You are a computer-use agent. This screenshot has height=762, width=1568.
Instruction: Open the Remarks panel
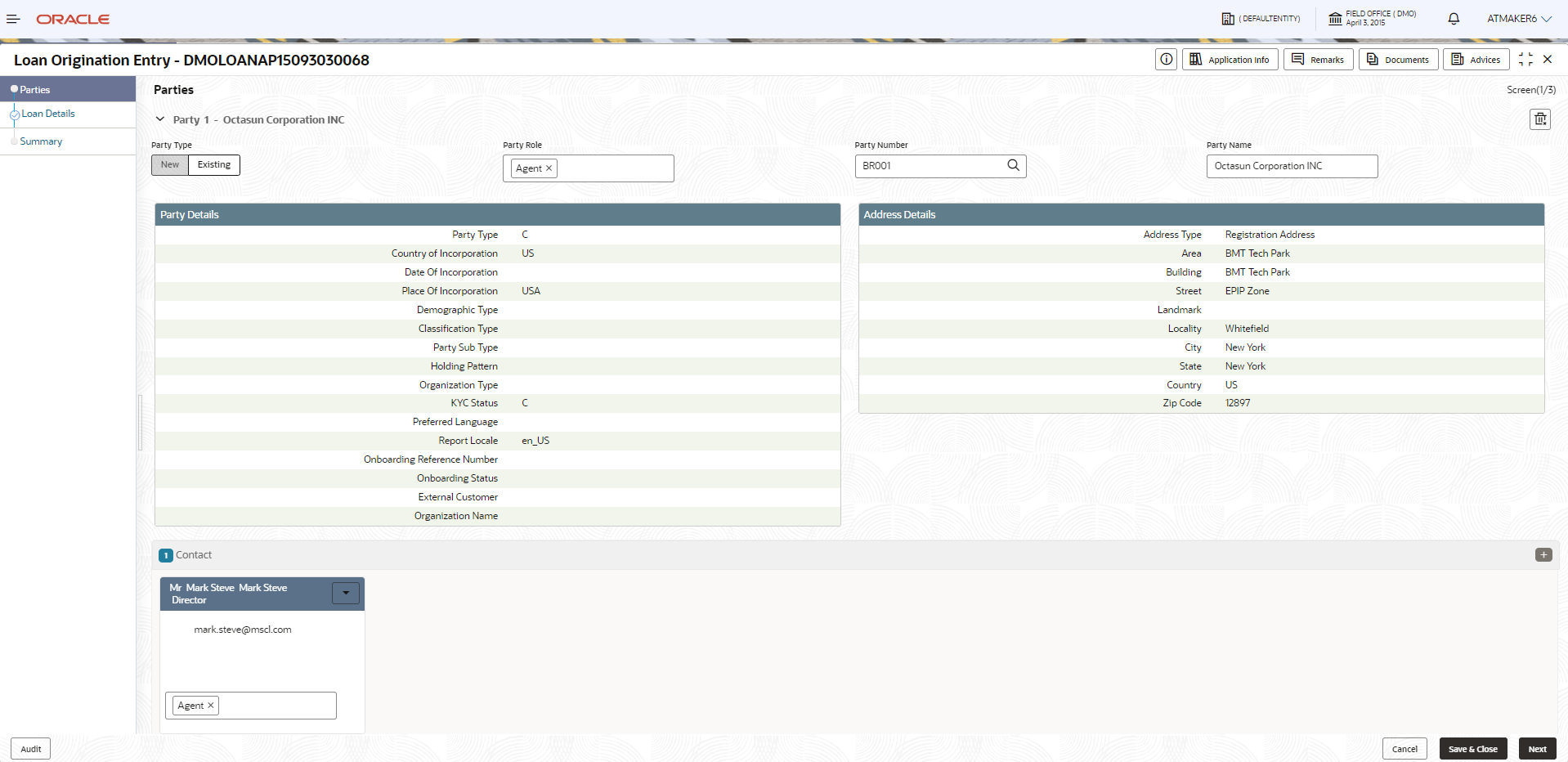[x=1318, y=59]
